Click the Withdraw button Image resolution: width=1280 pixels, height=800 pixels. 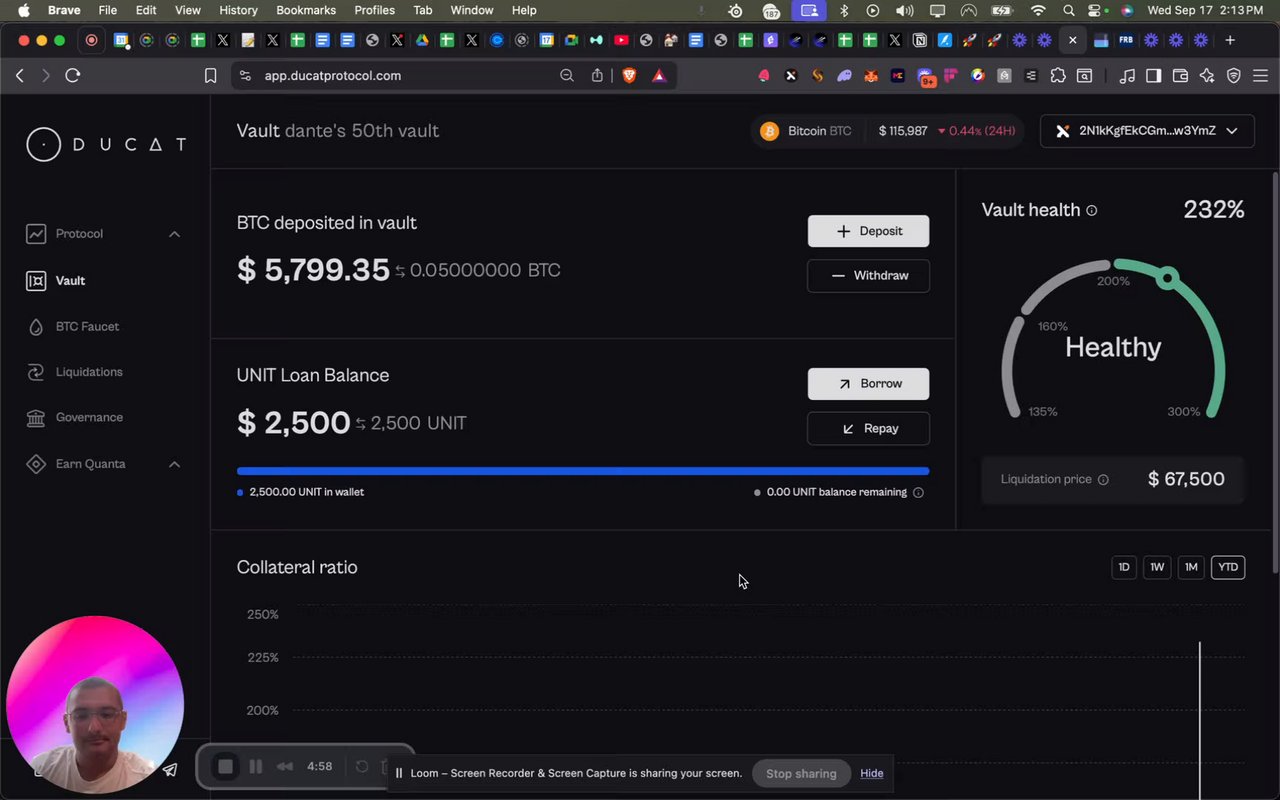click(868, 276)
